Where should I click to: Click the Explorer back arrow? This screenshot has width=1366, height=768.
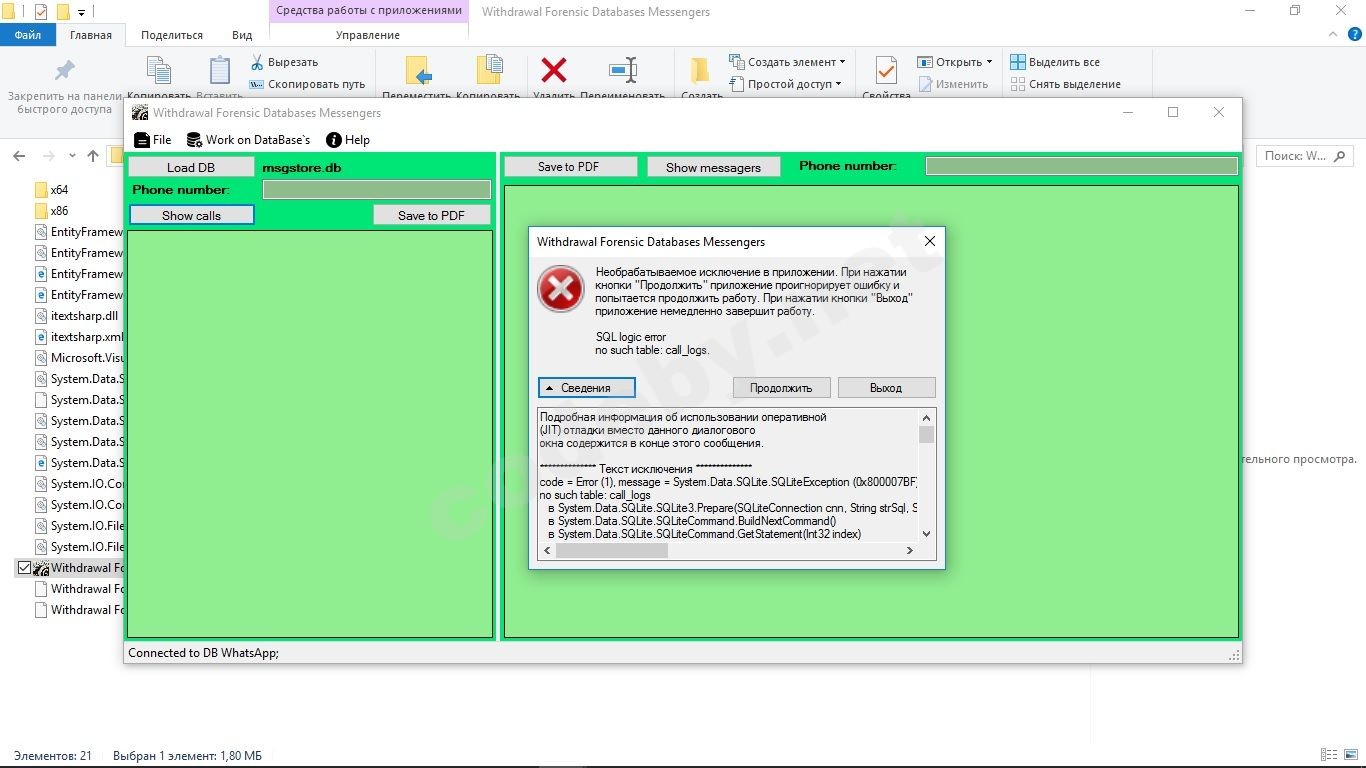pyautogui.click(x=19, y=156)
